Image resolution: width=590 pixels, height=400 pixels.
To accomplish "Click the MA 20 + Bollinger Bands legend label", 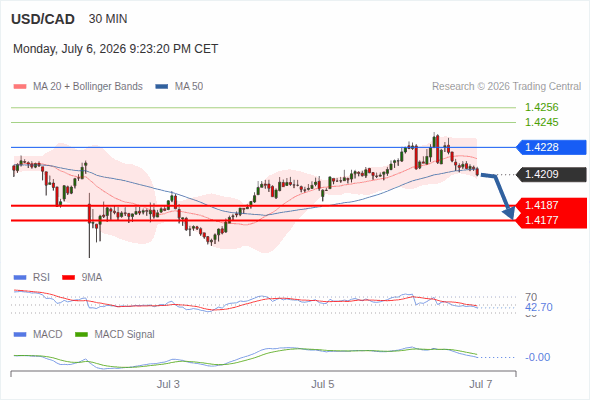I will (x=88, y=87).
